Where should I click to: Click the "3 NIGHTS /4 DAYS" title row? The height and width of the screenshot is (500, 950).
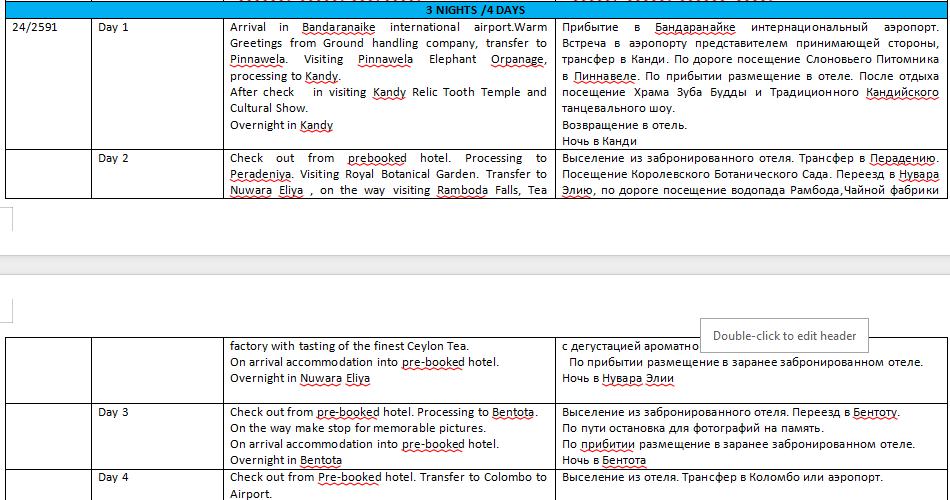474,10
